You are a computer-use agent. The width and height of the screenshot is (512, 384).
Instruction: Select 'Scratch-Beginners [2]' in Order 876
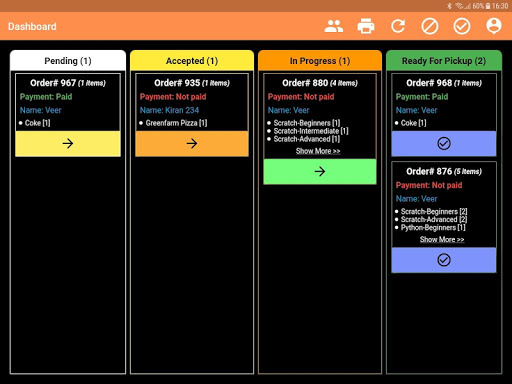tap(434, 211)
